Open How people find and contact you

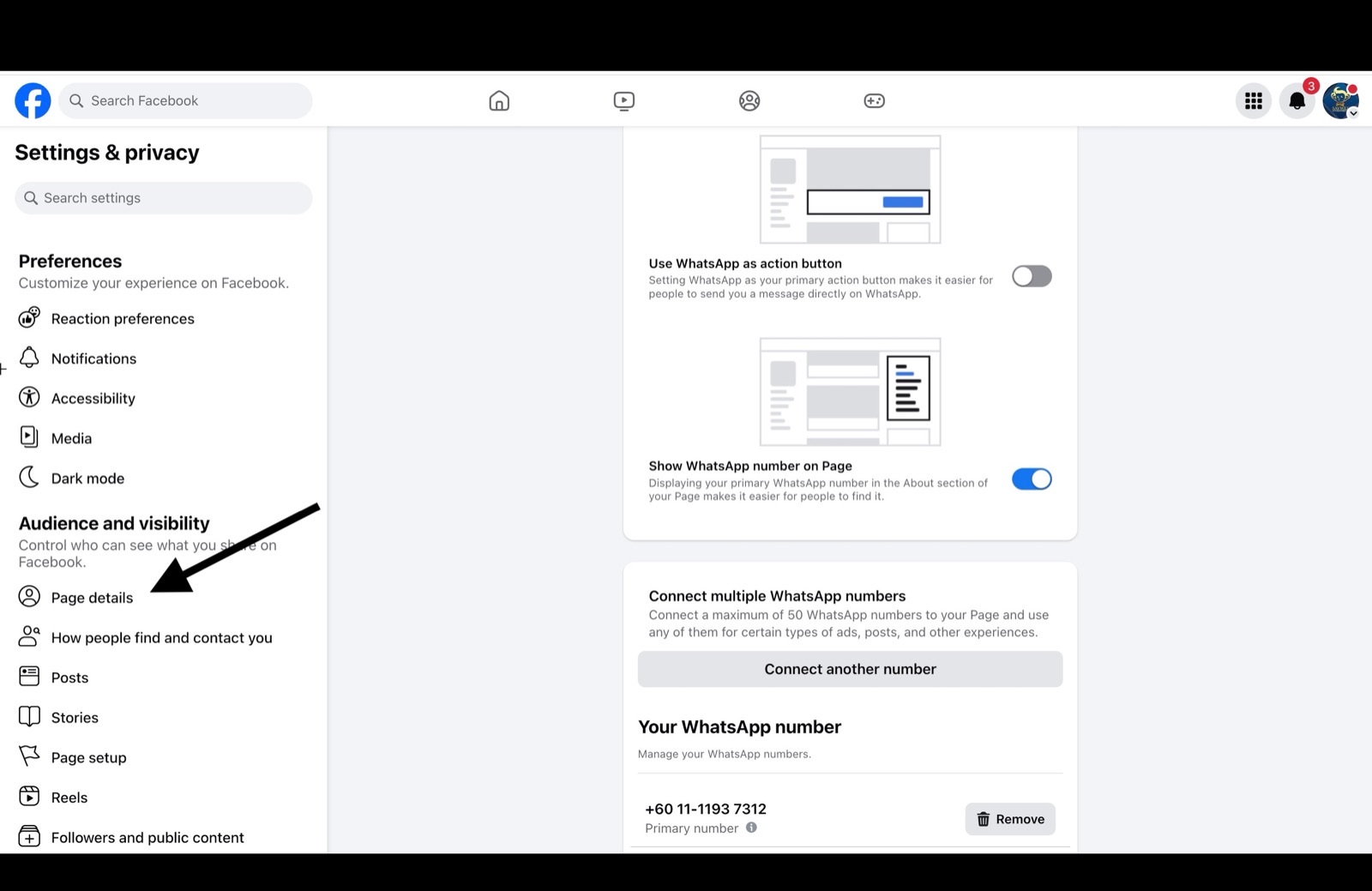[x=163, y=637]
